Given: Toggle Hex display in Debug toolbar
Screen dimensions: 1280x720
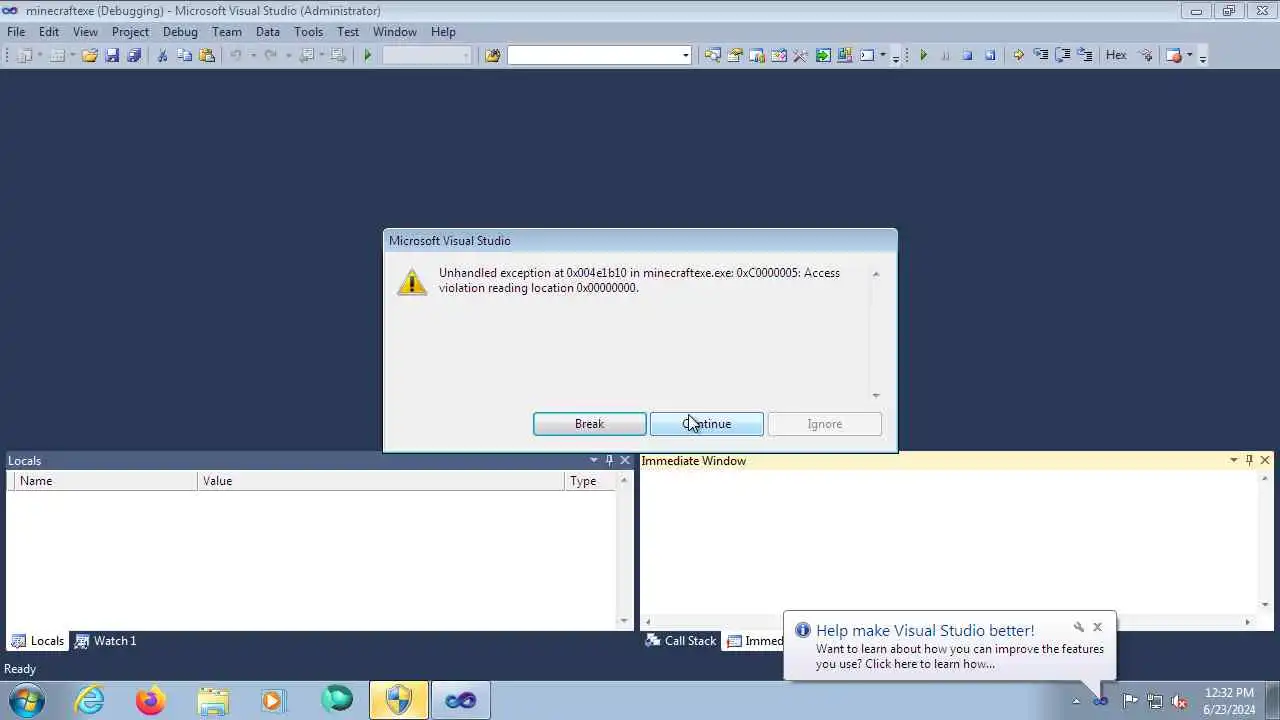Looking at the screenshot, I should click(x=1116, y=55).
